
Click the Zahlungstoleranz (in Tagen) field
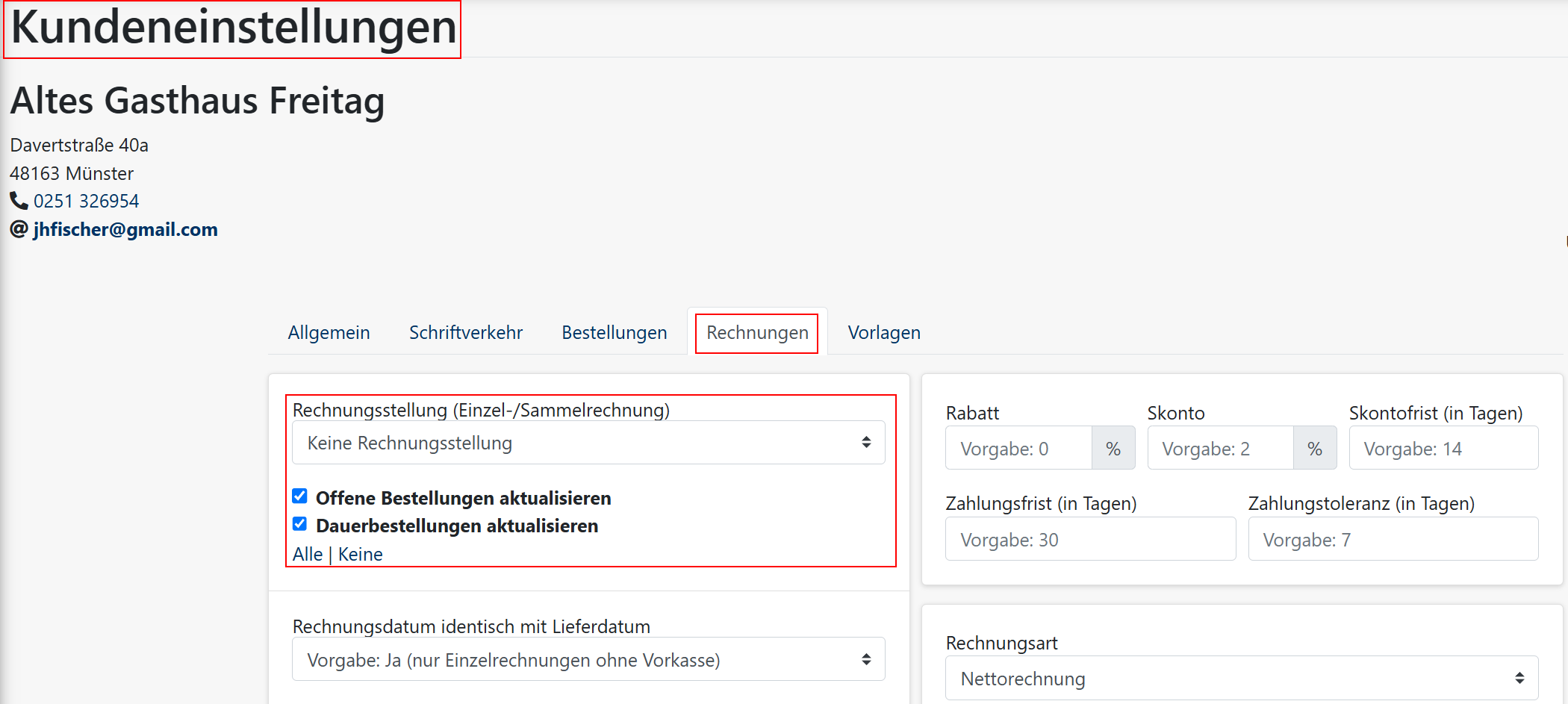tap(1393, 539)
